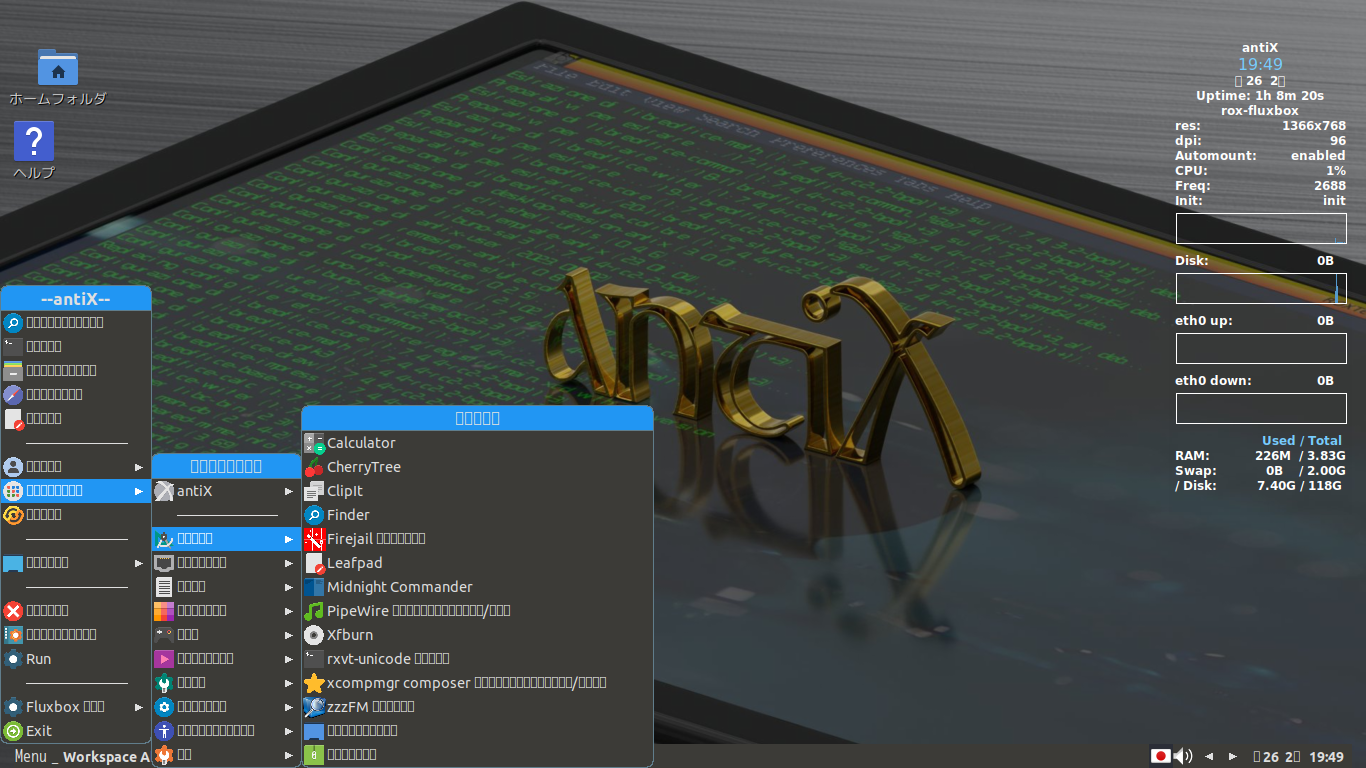Click the 19:49 clock on the taskbar
The height and width of the screenshot is (768, 1366).
pos(1326,757)
